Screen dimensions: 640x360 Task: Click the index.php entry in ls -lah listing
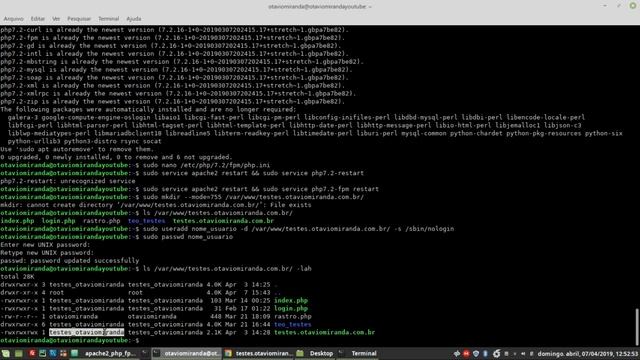click(291, 301)
